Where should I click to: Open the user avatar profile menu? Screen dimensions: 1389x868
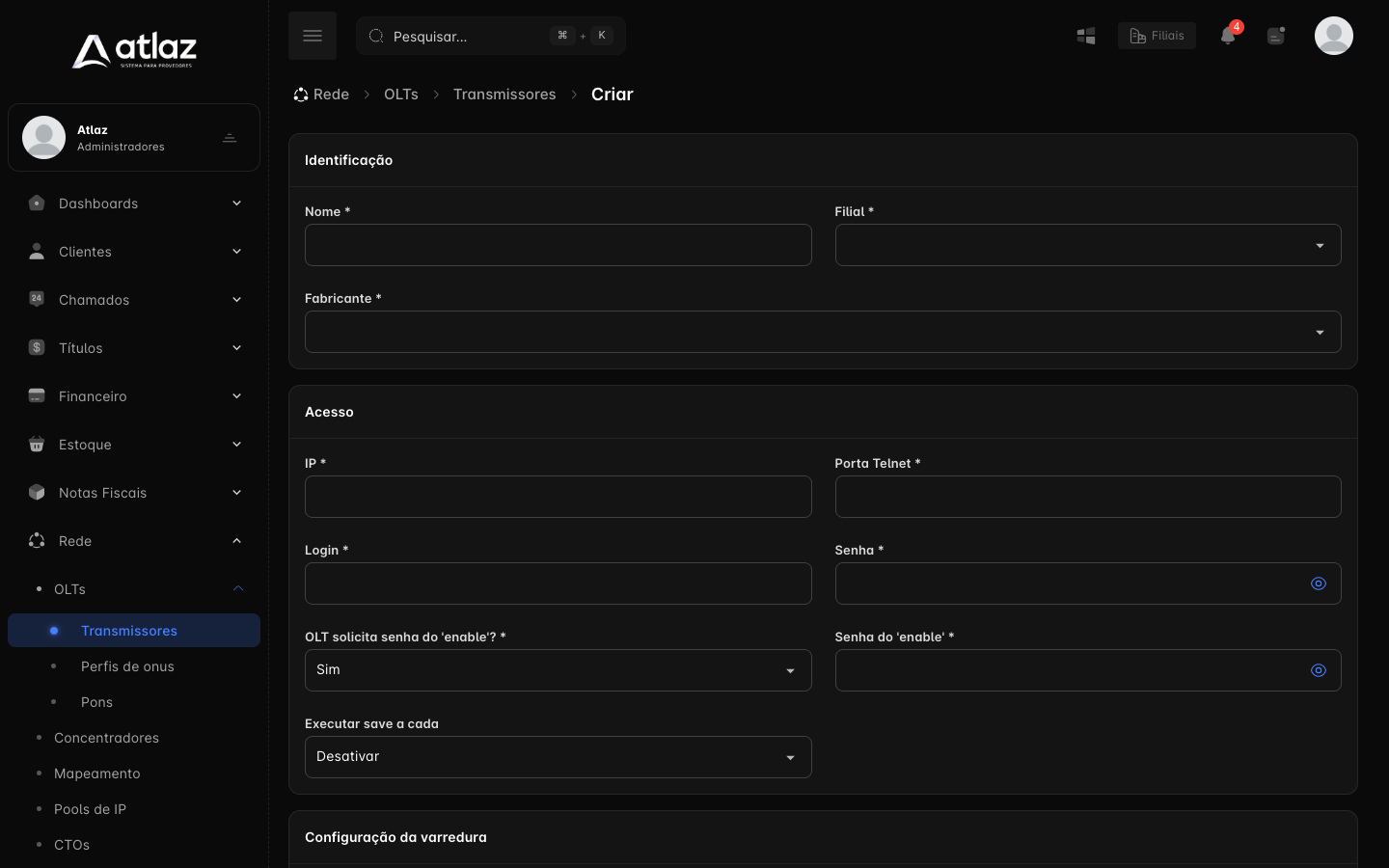tap(1334, 36)
